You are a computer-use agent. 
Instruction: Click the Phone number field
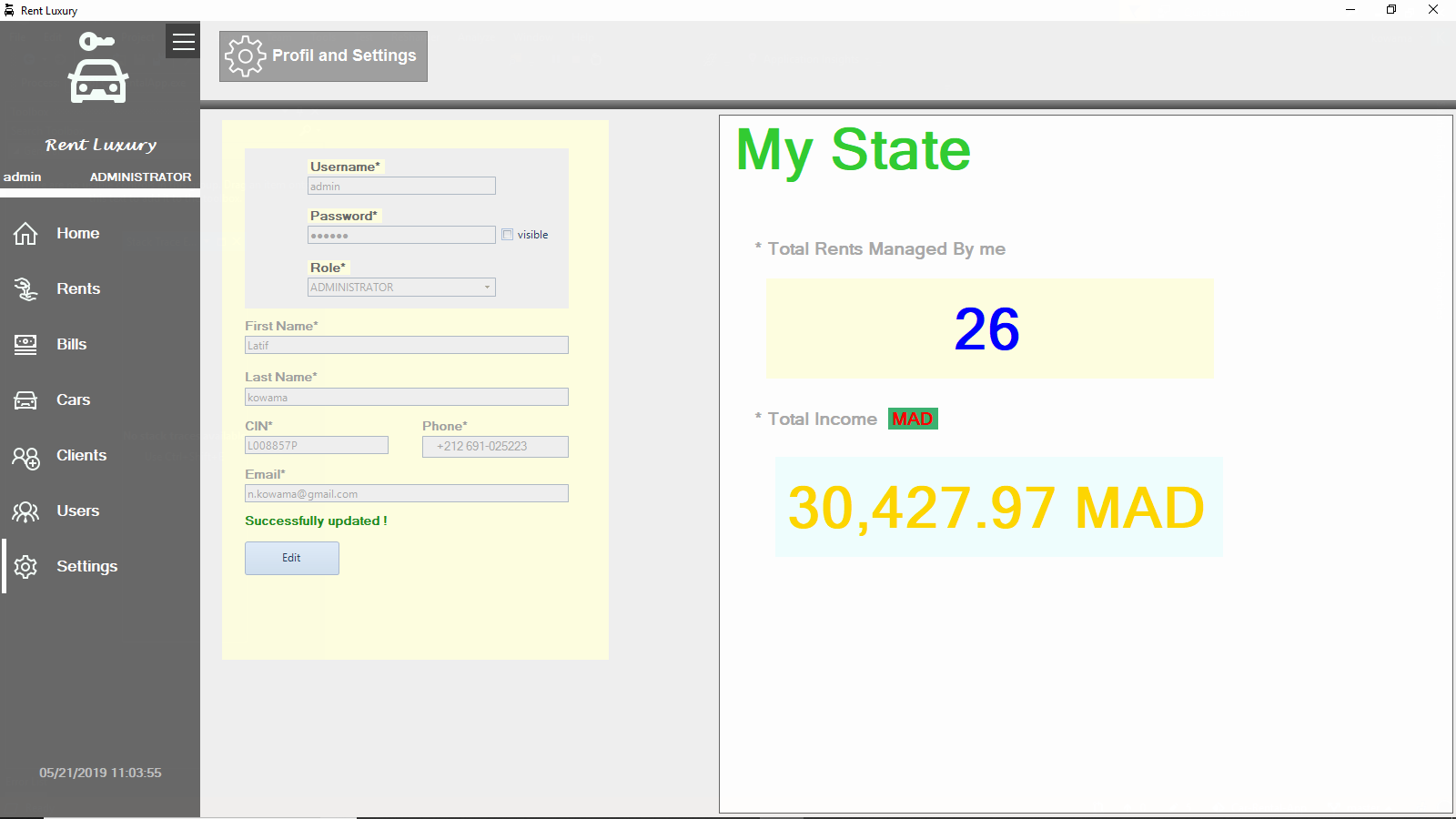pyautogui.click(x=495, y=447)
